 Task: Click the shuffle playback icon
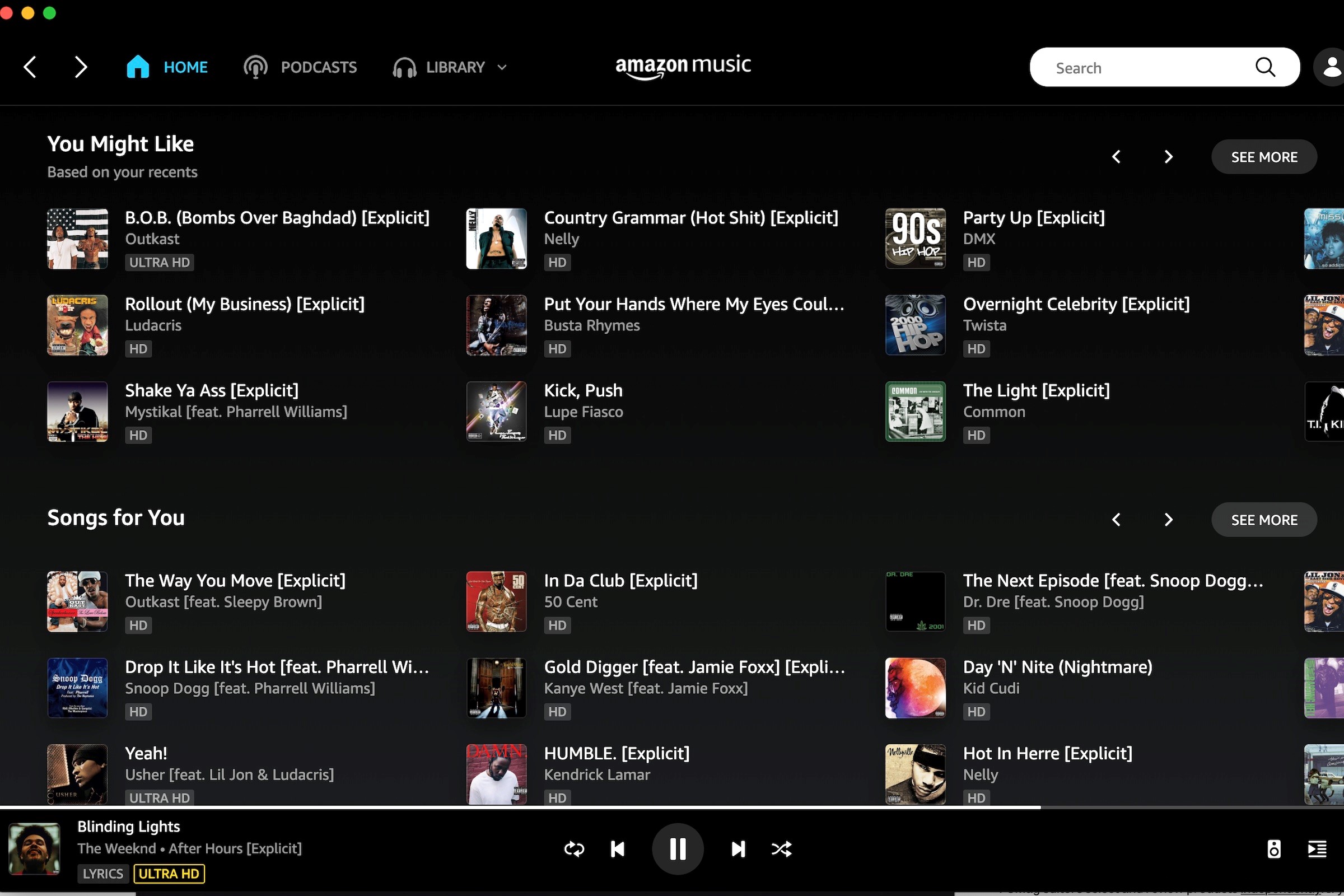point(782,849)
